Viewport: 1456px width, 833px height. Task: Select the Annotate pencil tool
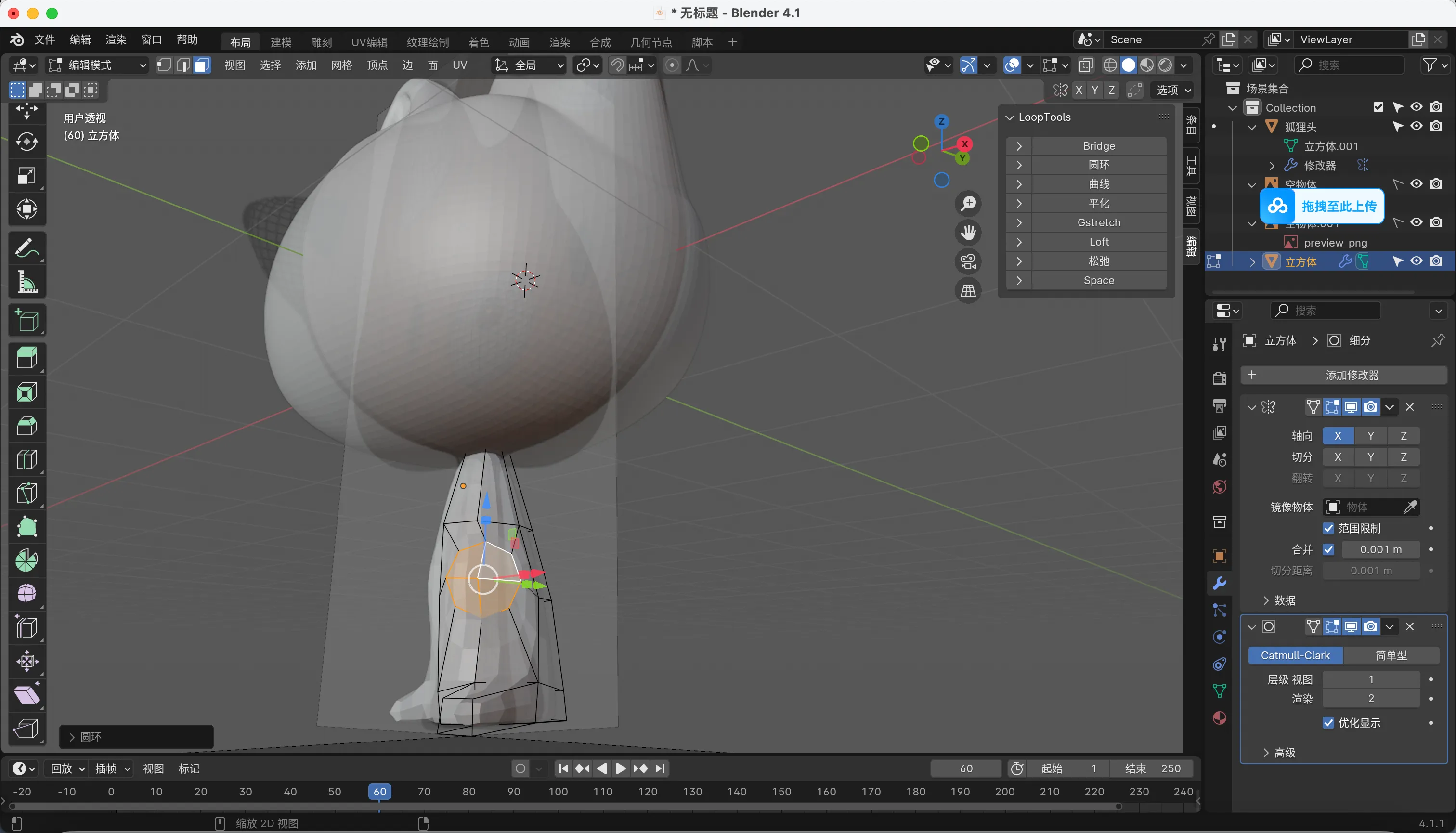pos(26,248)
